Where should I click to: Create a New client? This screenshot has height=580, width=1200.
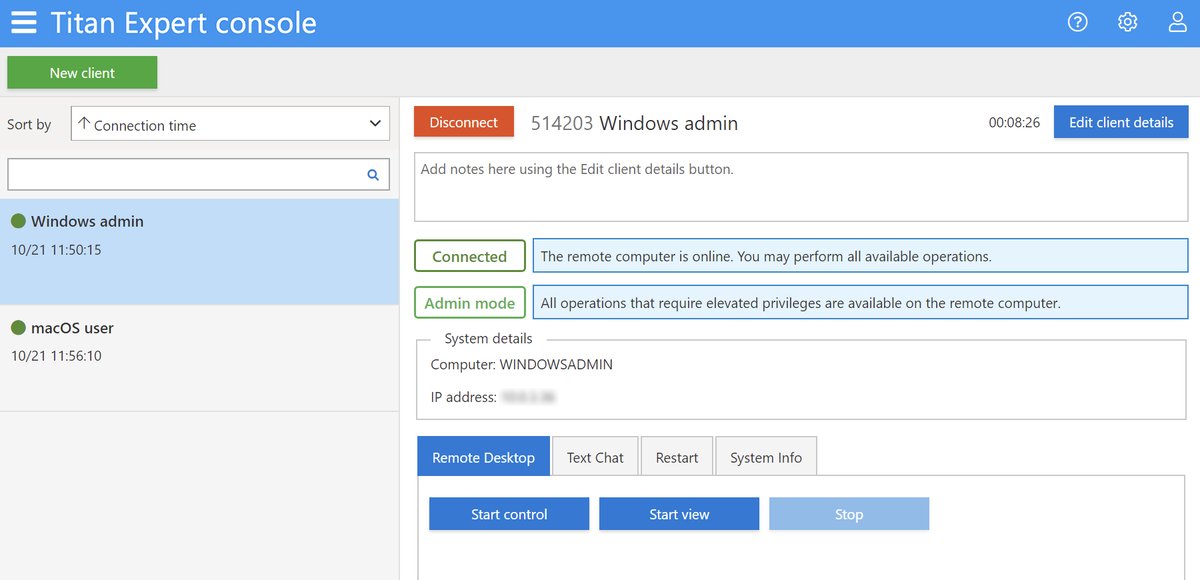[x=82, y=72]
